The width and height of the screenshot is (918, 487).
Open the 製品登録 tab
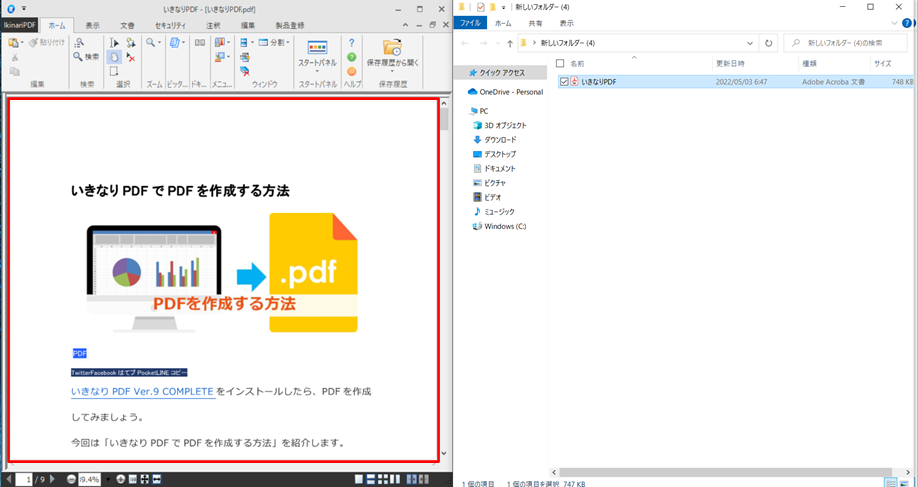coord(290,25)
